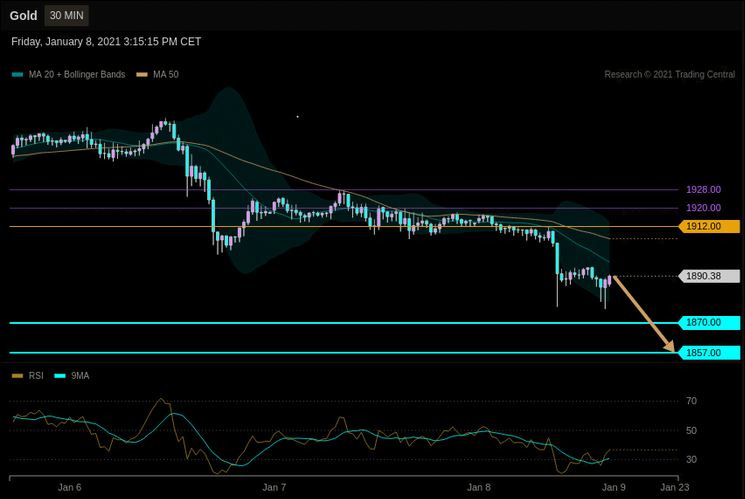Click the MA 50 legend label
The width and height of the screenshot is (745, 499).
[166, 75]
